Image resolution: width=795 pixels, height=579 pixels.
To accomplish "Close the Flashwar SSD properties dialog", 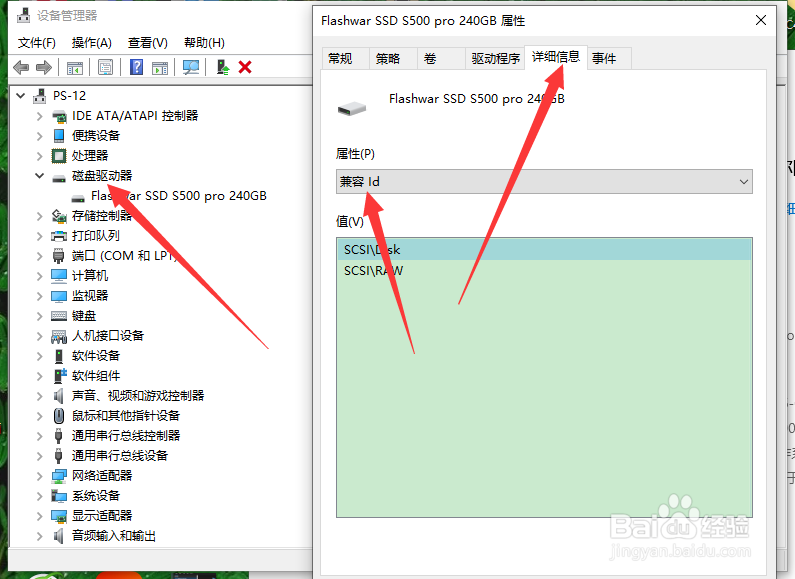I will 761,20.
